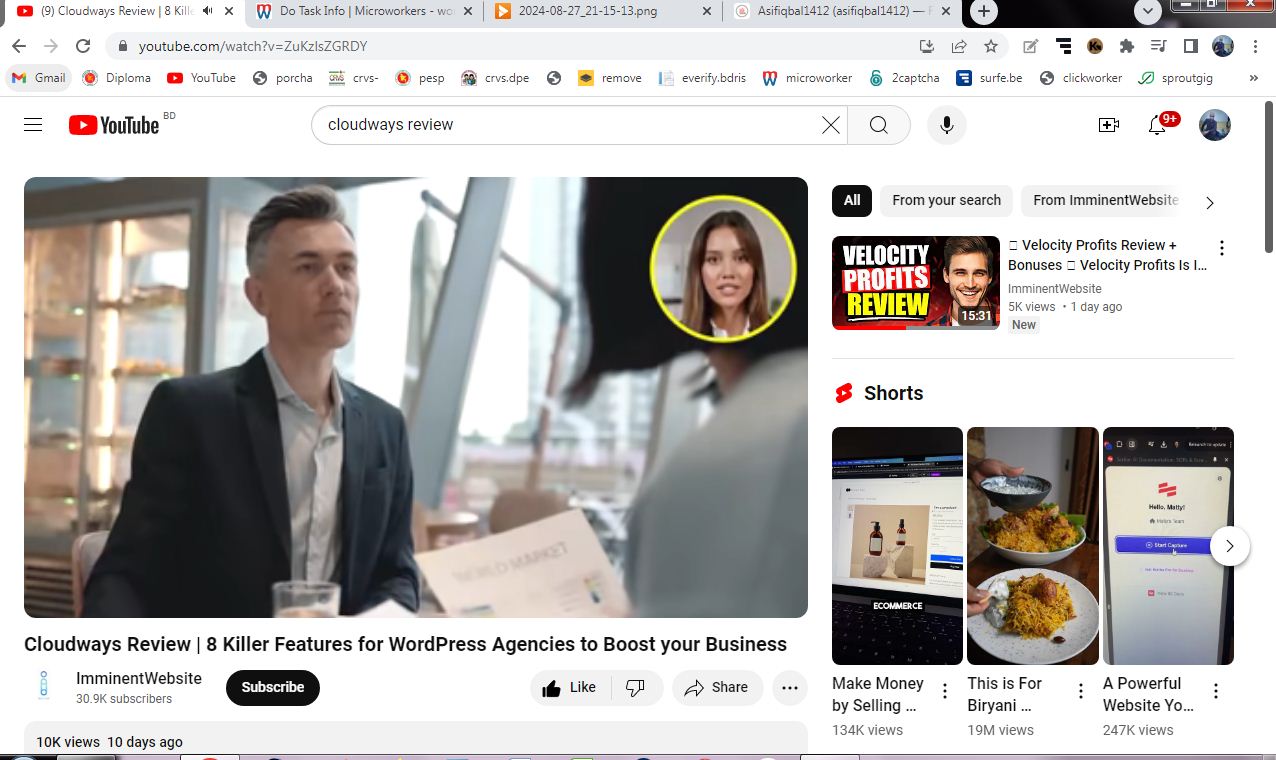Open options menu for Velocity Profits Review video
The image size is (1276, 760).
pyautogui.click(x=1221, y=248)
